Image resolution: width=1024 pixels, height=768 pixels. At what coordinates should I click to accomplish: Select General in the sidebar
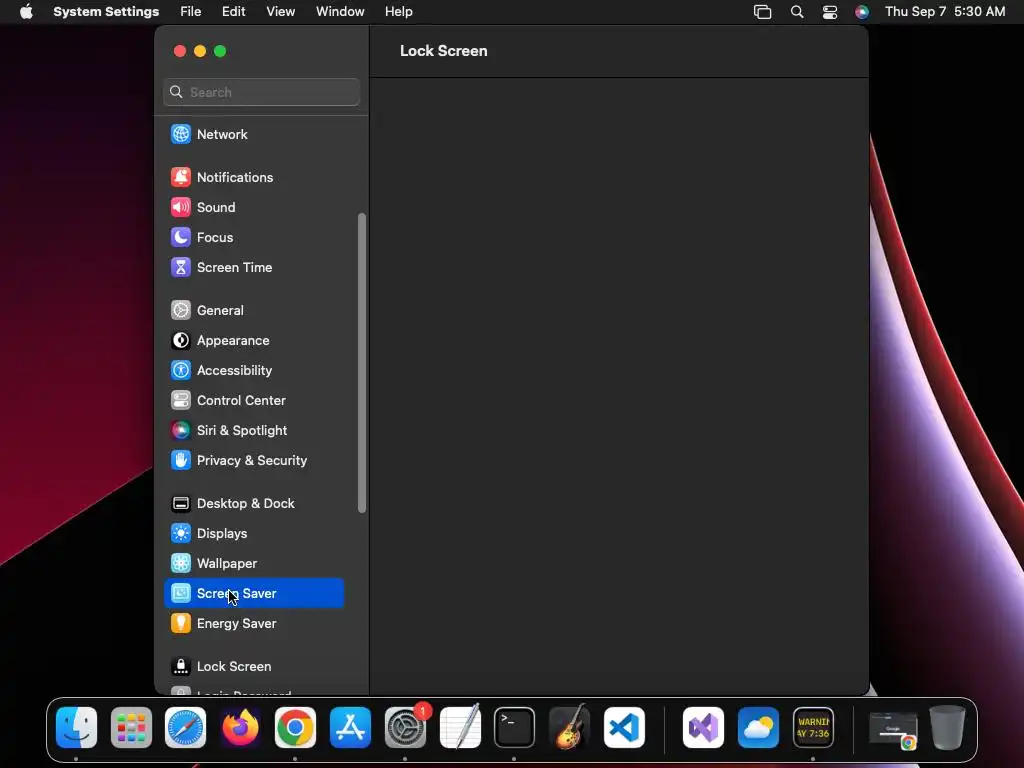click(x=254, y=310)
